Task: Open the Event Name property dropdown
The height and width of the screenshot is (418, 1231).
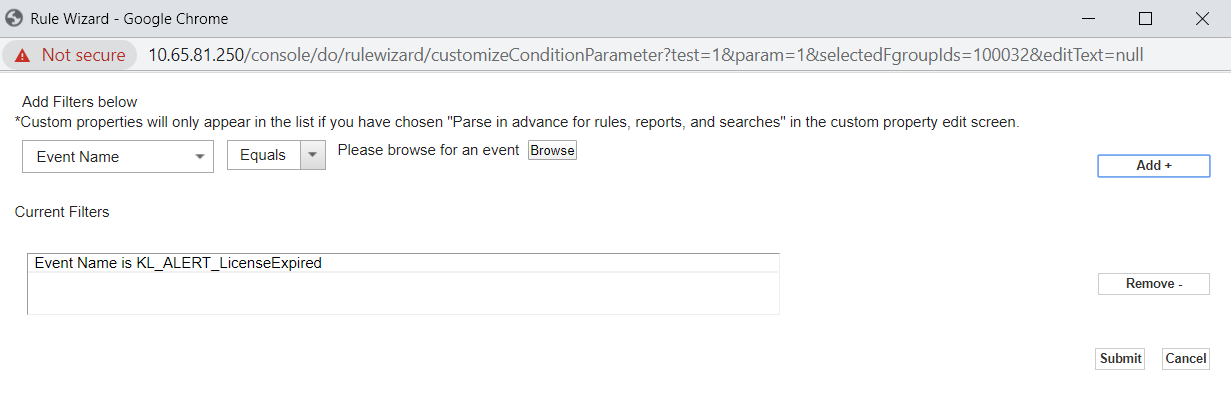Action: click(x=117, y=157)
